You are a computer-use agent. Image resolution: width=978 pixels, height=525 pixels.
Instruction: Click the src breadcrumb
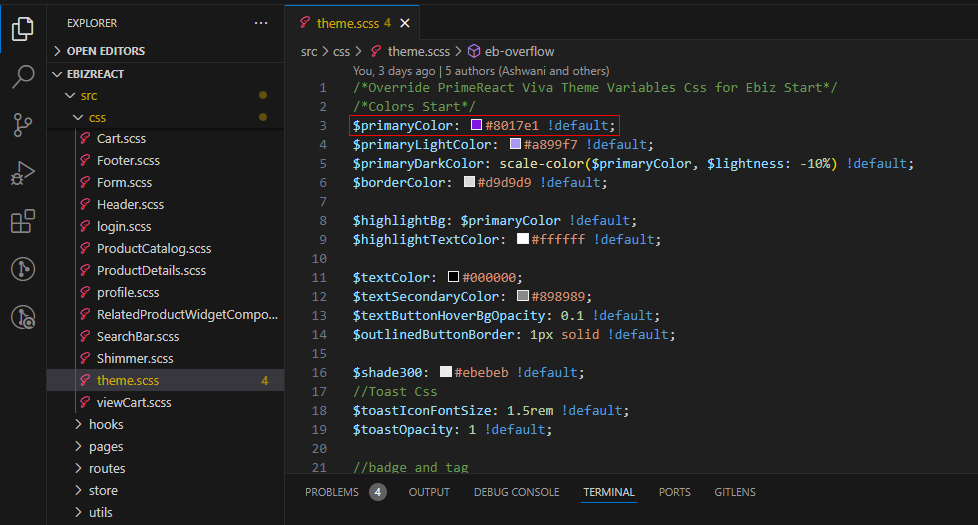(309, 51)
